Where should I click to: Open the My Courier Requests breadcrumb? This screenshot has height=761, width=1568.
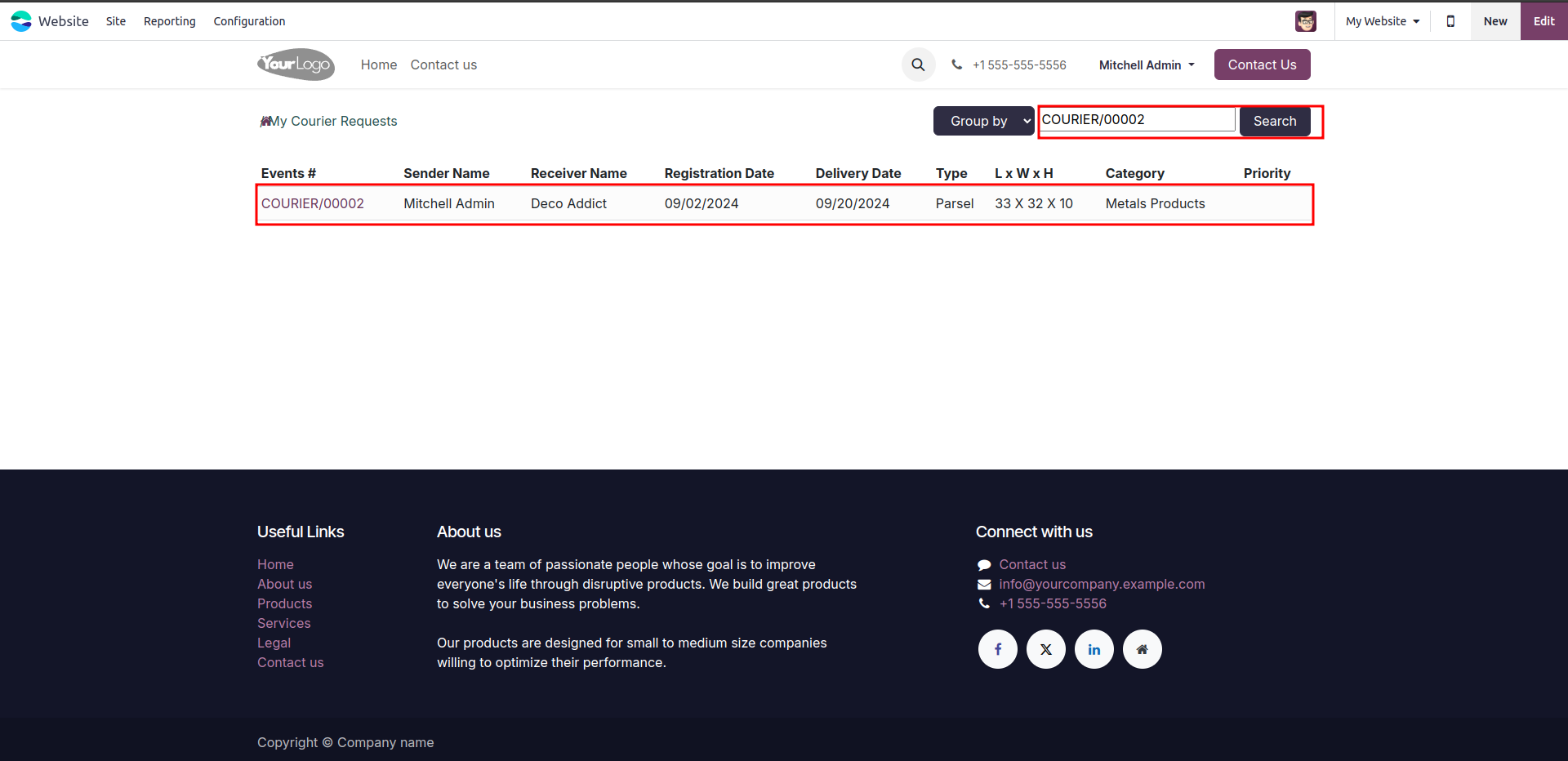tap(334, 121)
